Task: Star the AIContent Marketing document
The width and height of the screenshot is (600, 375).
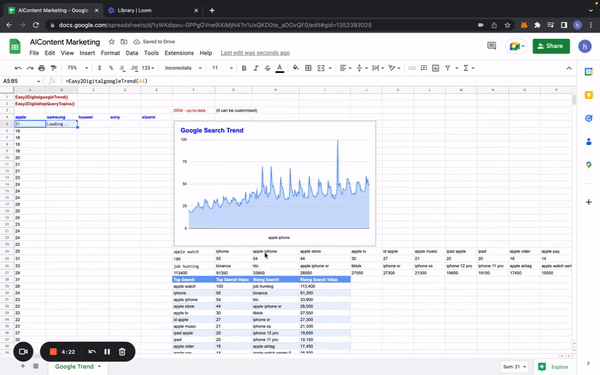Action: point(111,42)
